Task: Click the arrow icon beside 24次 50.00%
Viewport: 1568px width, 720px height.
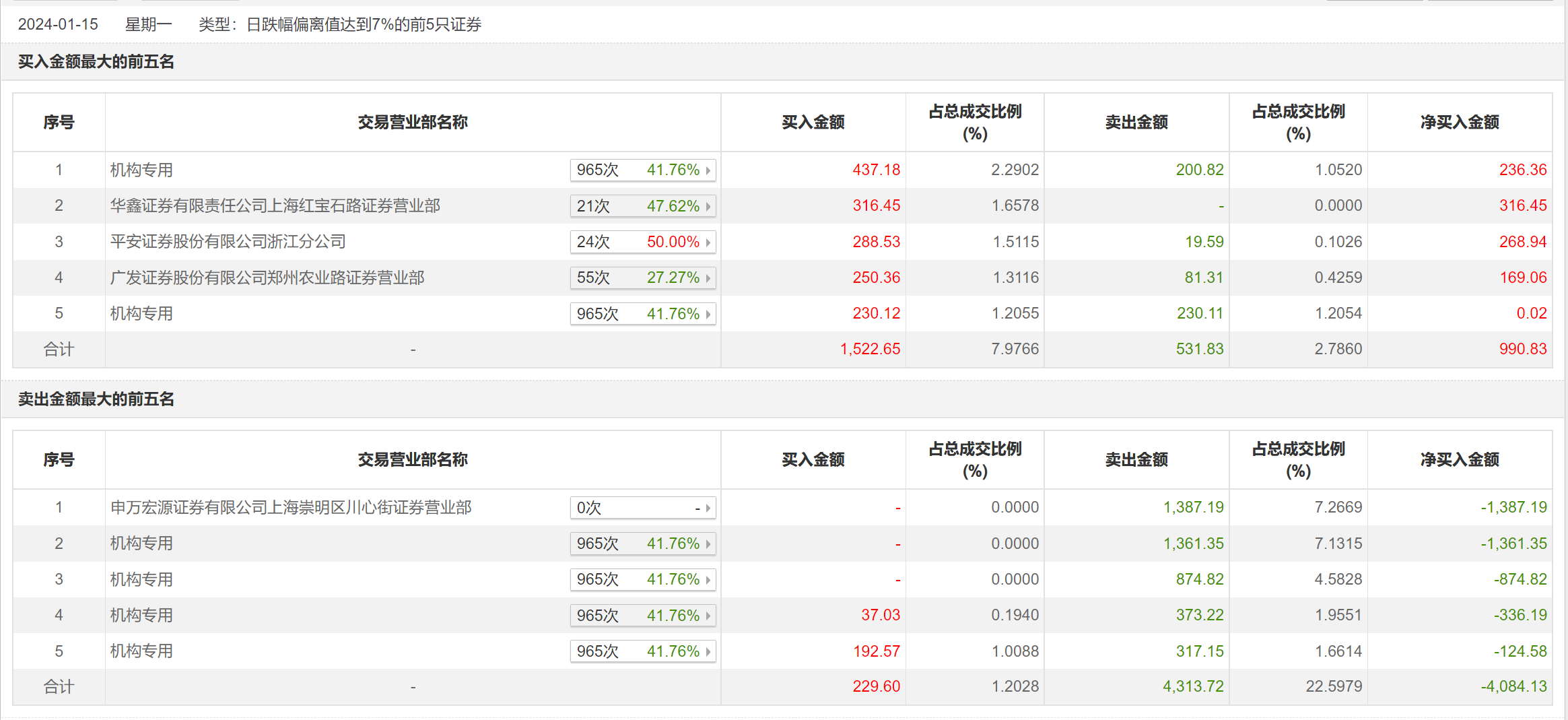Action: click(x=708, y=242)
